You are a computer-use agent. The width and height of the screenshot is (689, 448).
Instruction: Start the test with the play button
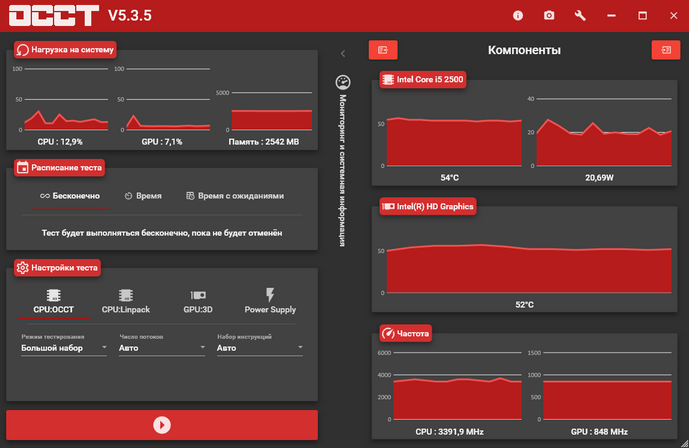tap(162, 425)
